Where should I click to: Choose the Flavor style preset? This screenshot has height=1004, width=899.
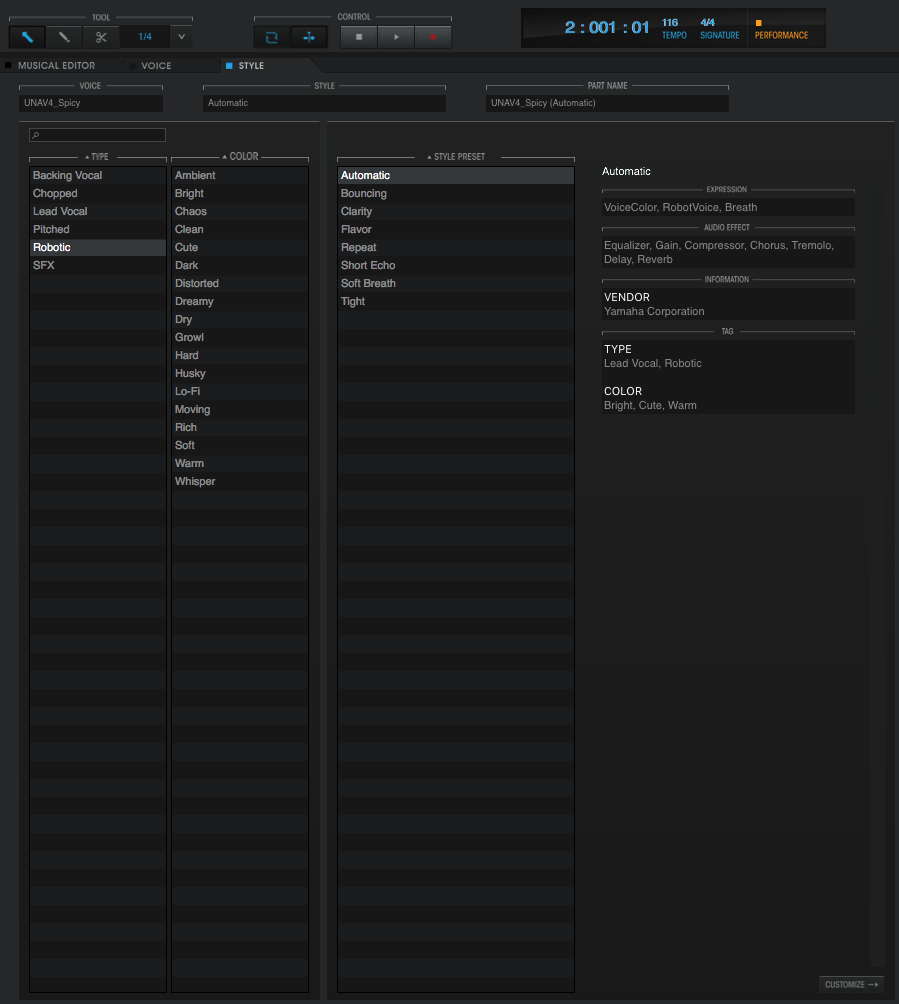click(456, 229)
